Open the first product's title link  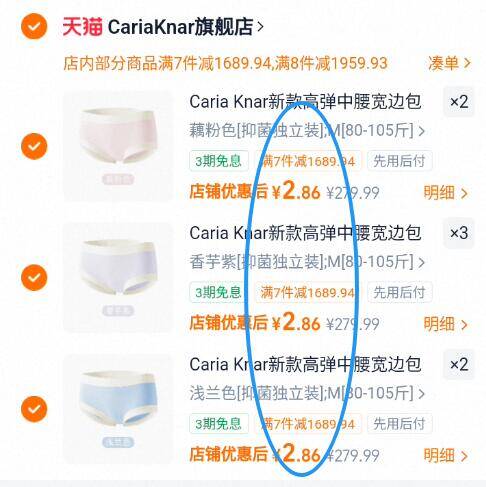point(305,102)
